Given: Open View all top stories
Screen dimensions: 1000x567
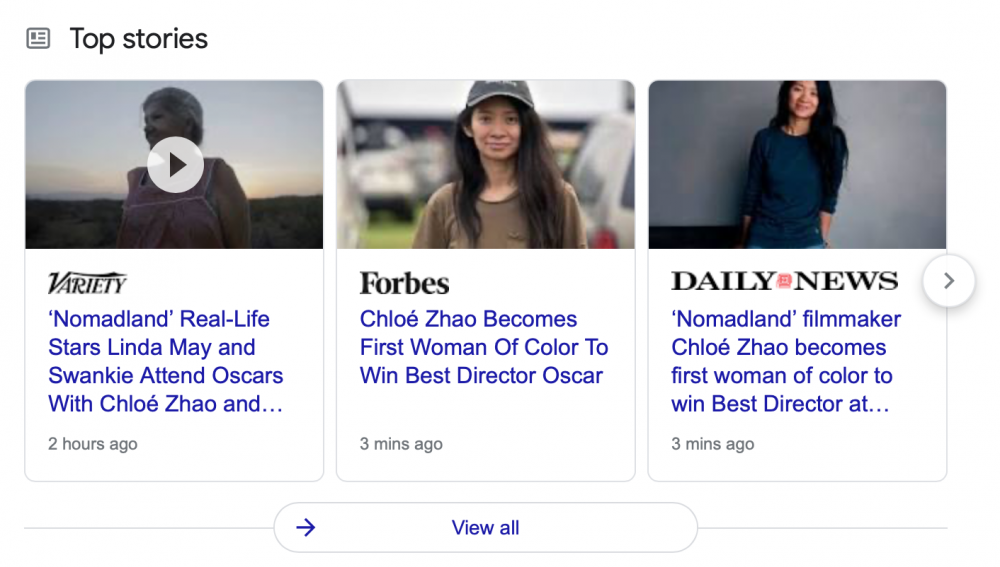Looking at the screenshot, I should coord(485,527).
